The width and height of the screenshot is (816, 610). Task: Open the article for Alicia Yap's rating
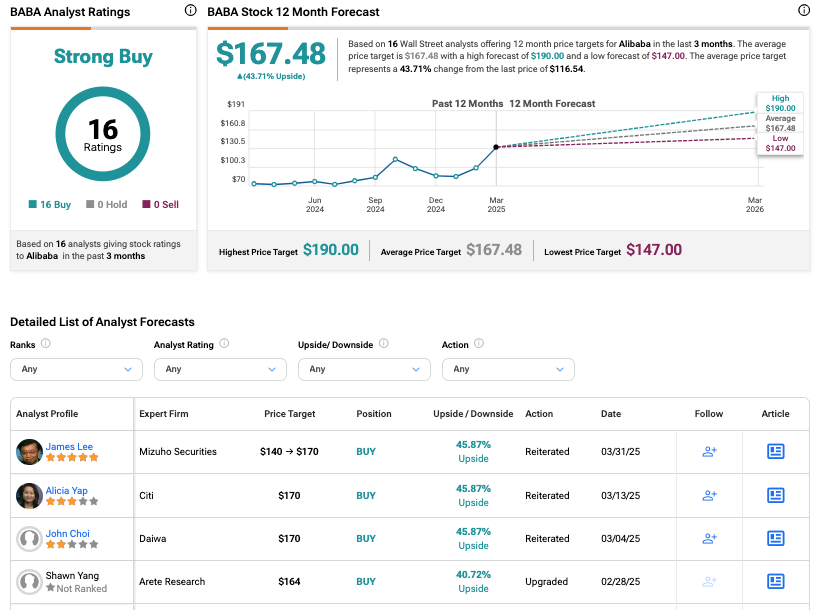pyautogui.click(x=775, y=495)
